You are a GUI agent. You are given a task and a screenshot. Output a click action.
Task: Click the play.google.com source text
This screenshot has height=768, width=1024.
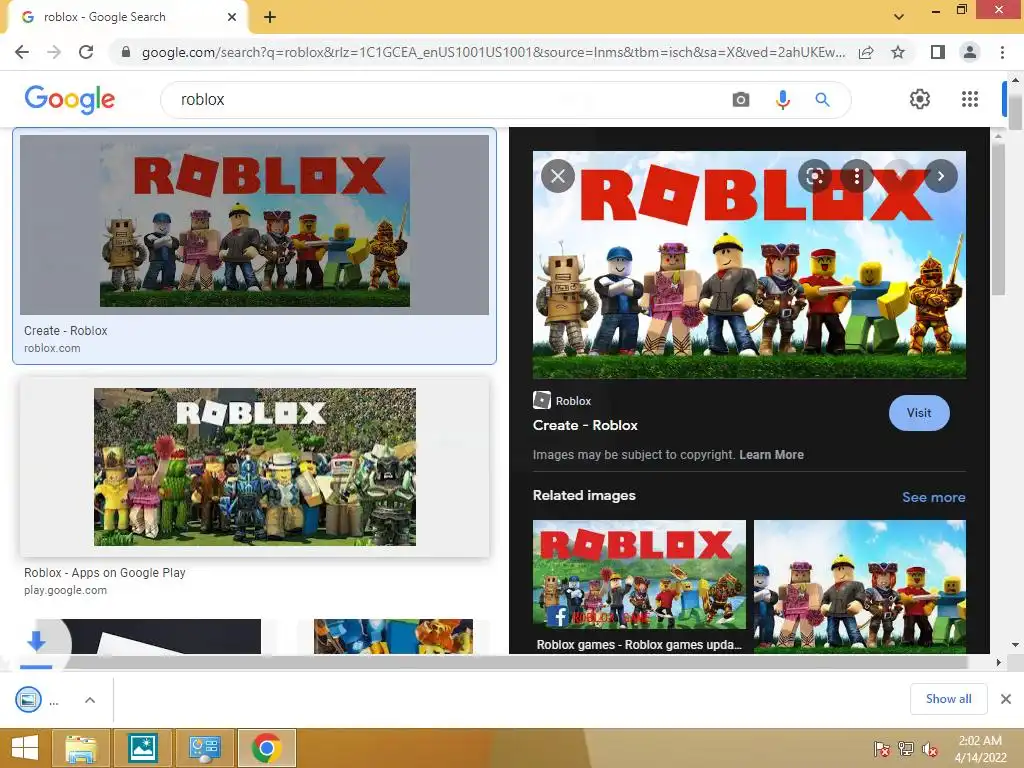click(65, 590)
